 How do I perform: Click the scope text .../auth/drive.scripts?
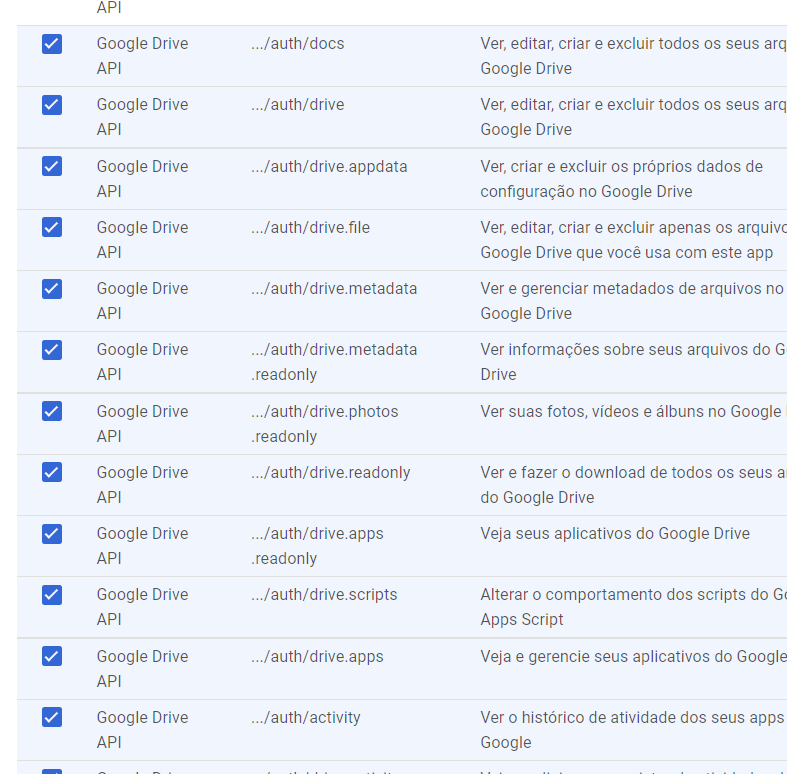tap(324, 595)
